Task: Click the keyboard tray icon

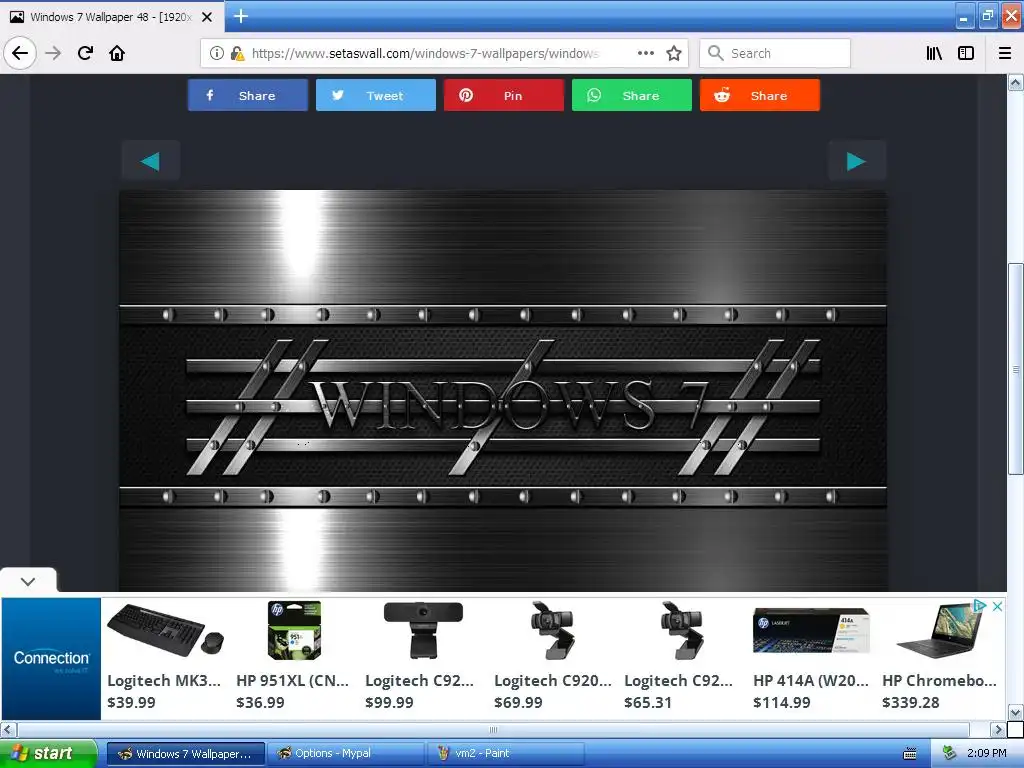Action: (x=909, y=754)
